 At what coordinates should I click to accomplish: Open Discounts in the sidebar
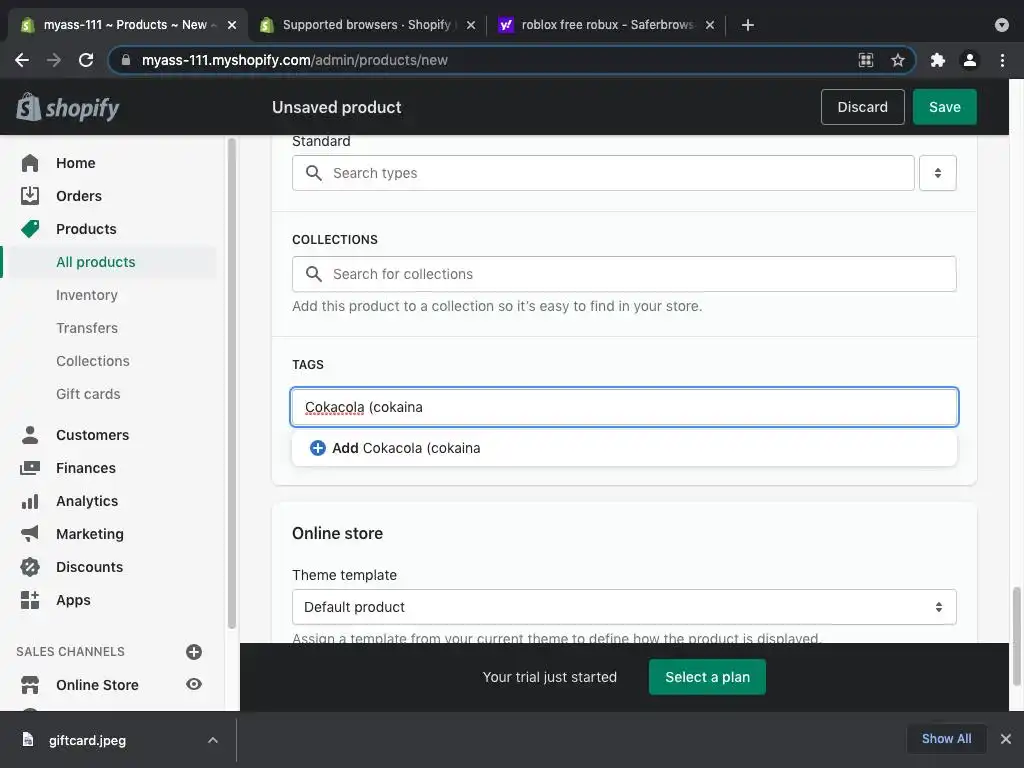tap(89, 567)
